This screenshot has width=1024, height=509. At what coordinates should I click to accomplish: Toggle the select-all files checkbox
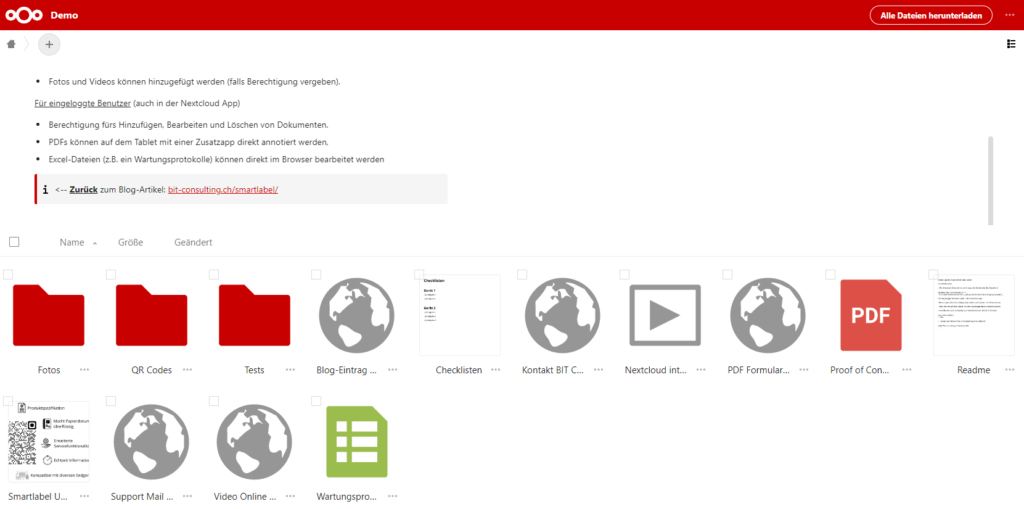[x=14, y=242]
